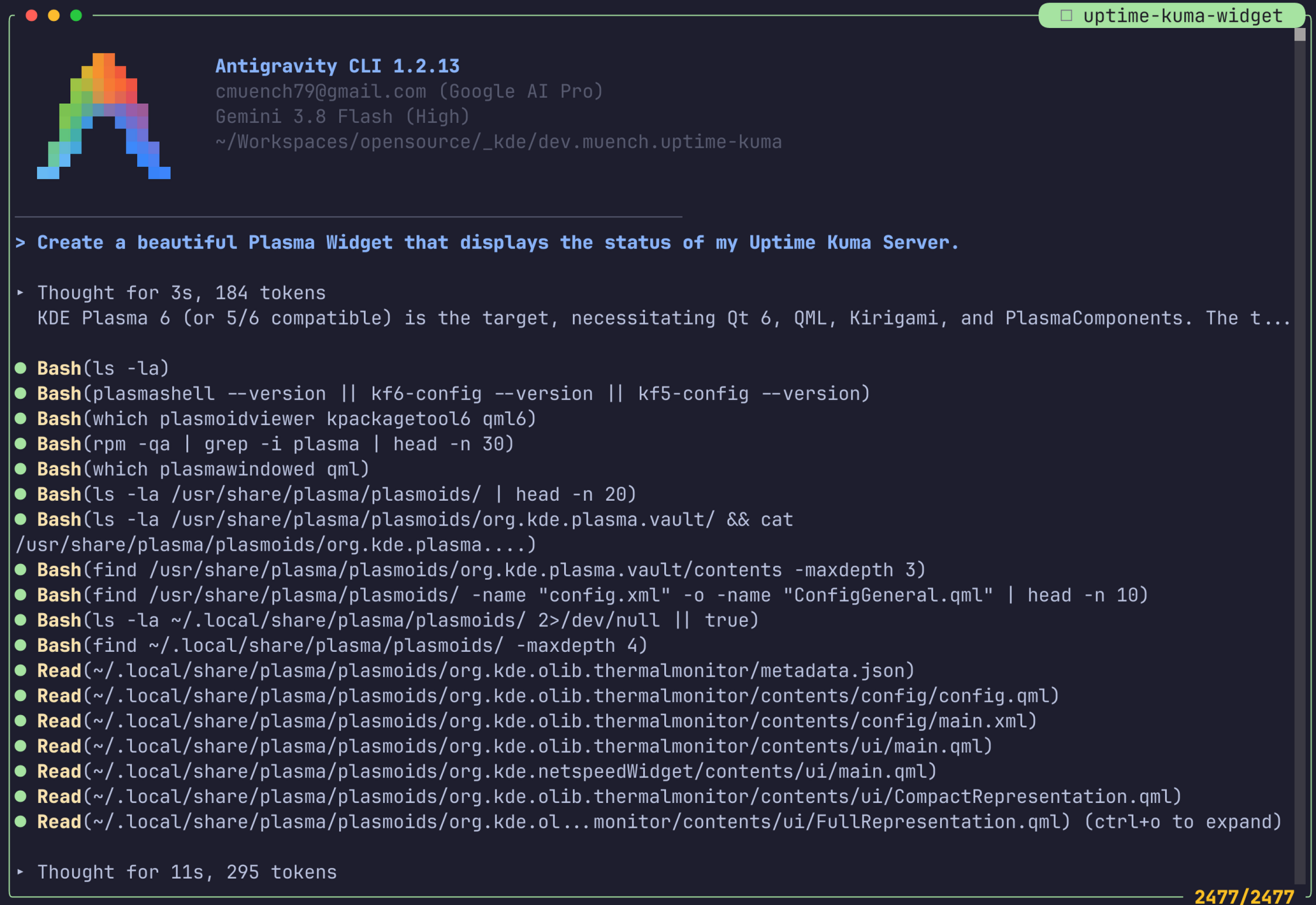Click '(ctrl+o to expand)' hint text
1316x905 pixels.
pyautogui.click(x=1183, y=822)
